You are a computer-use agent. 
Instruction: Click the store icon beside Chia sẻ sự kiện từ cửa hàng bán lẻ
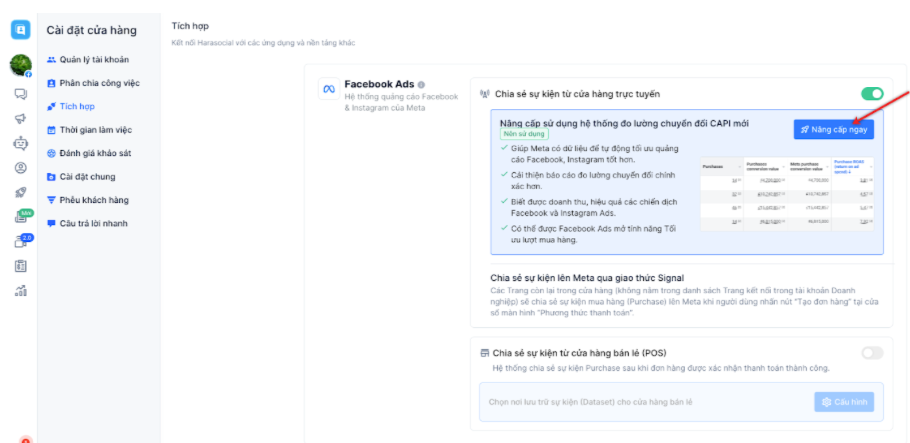pos(485,353)
